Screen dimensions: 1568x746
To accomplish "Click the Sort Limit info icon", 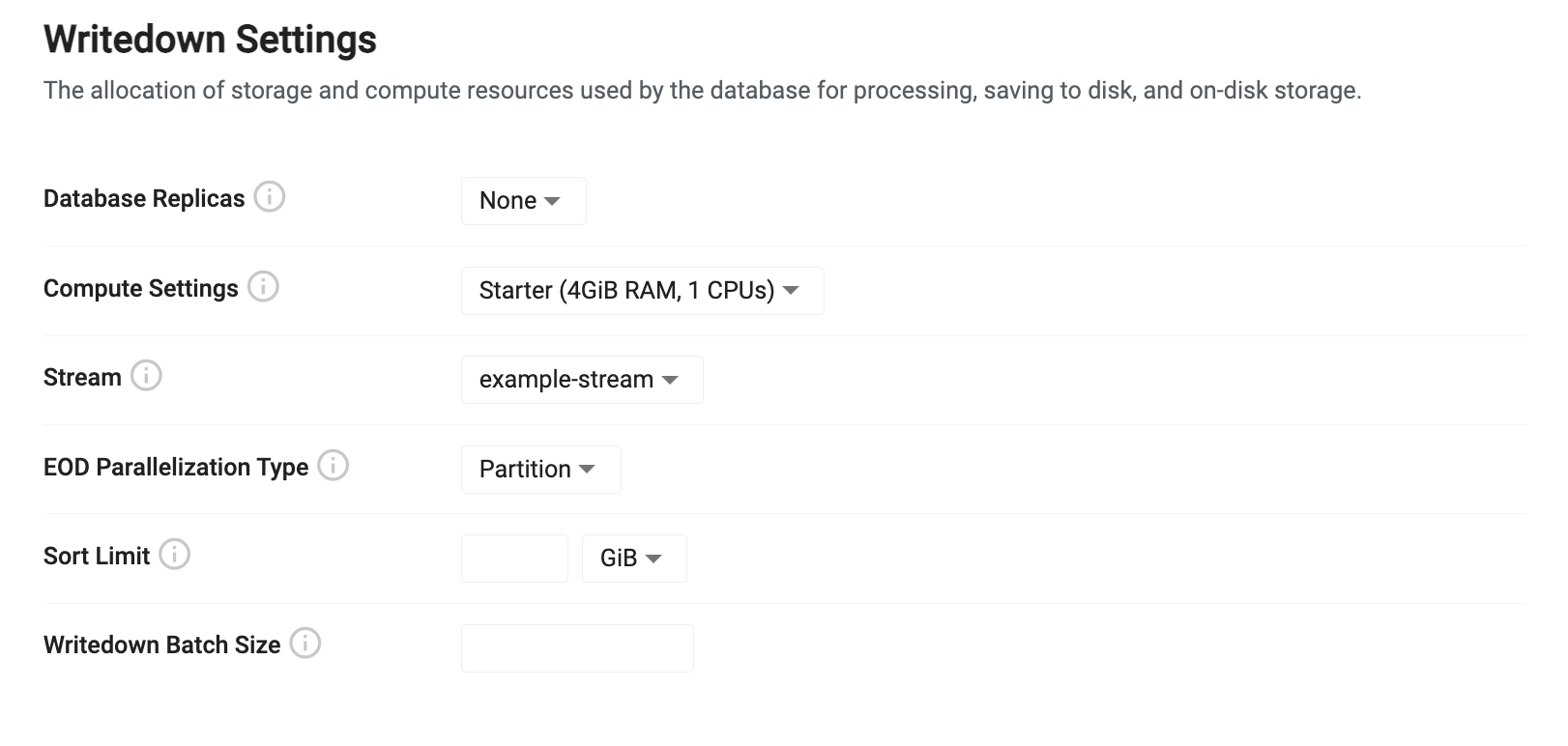I will [x=174, y=555].
